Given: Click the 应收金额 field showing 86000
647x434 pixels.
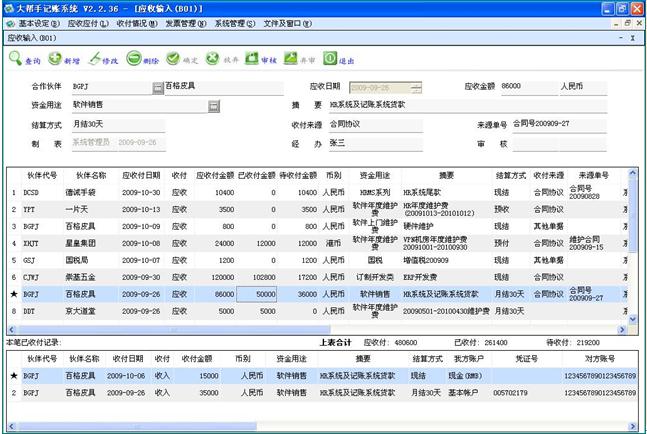Looking at the screenshot, I should click(x=529, y=86).
